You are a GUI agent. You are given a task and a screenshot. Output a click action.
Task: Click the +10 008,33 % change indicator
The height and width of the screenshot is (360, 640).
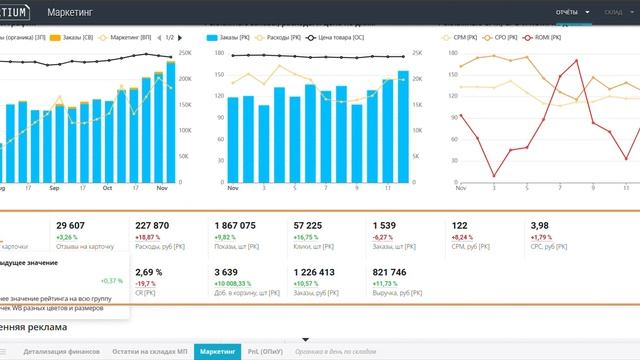233,284
